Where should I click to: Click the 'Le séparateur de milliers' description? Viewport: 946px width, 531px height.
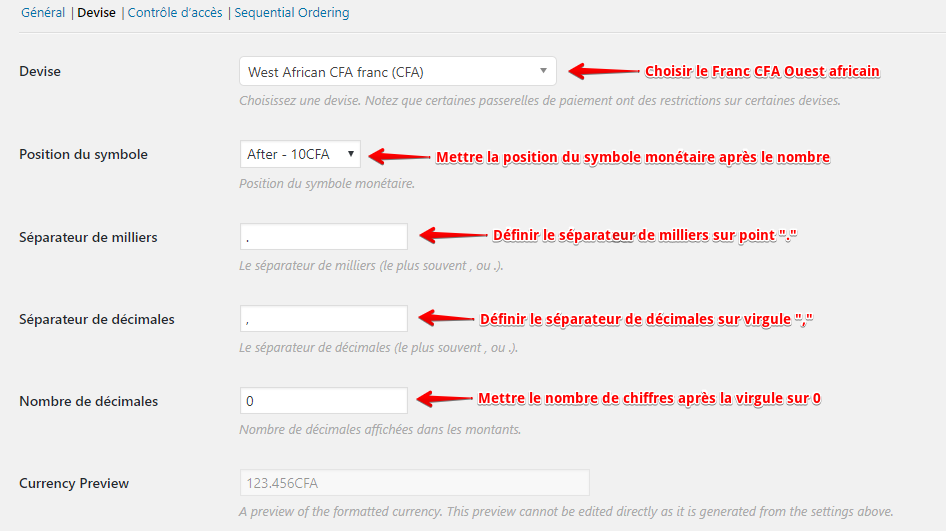point(371,266)
